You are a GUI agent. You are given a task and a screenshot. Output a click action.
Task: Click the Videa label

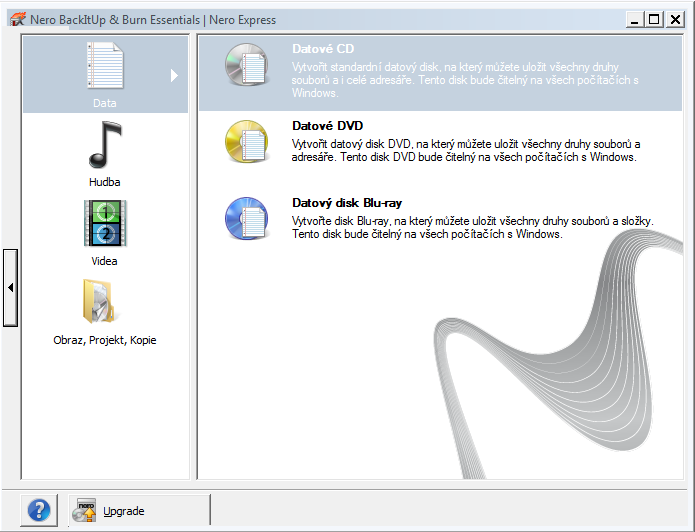(x=104, y=261)
